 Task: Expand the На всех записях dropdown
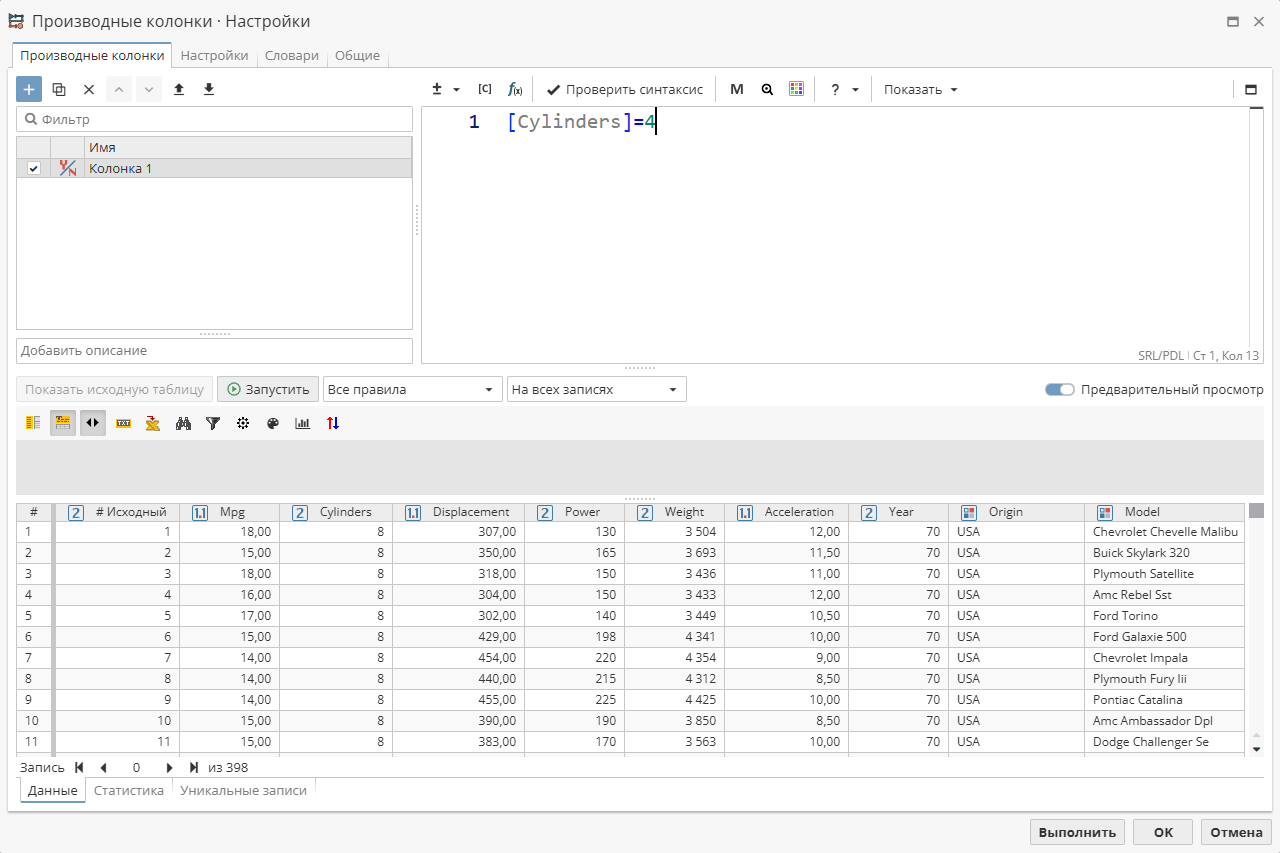click(596, 389)
